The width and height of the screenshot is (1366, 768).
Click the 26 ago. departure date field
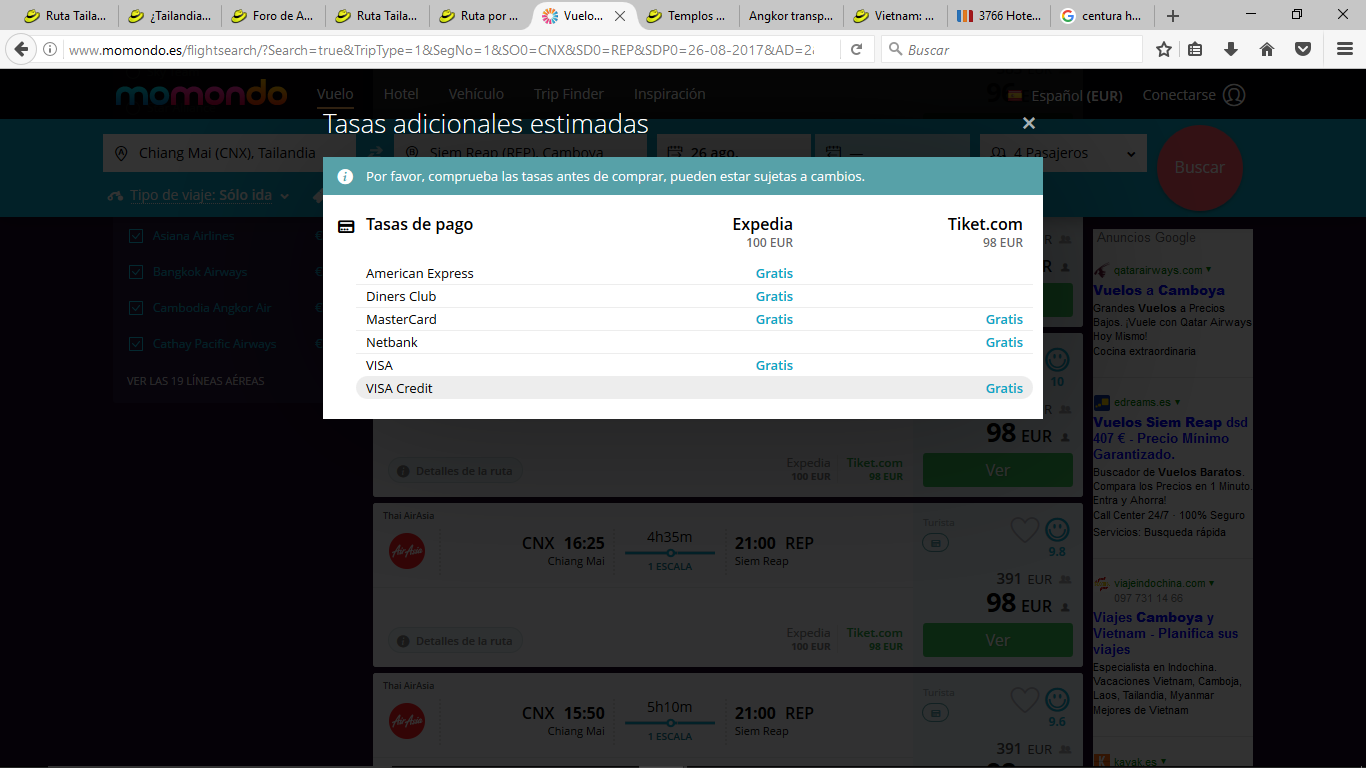click(733, 153)
